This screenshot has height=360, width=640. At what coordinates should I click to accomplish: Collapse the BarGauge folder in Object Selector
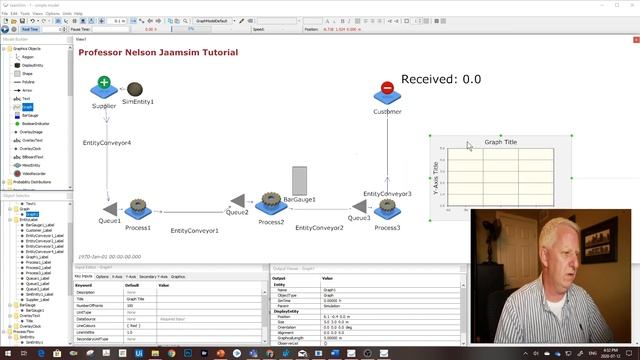tap(10, 305)
